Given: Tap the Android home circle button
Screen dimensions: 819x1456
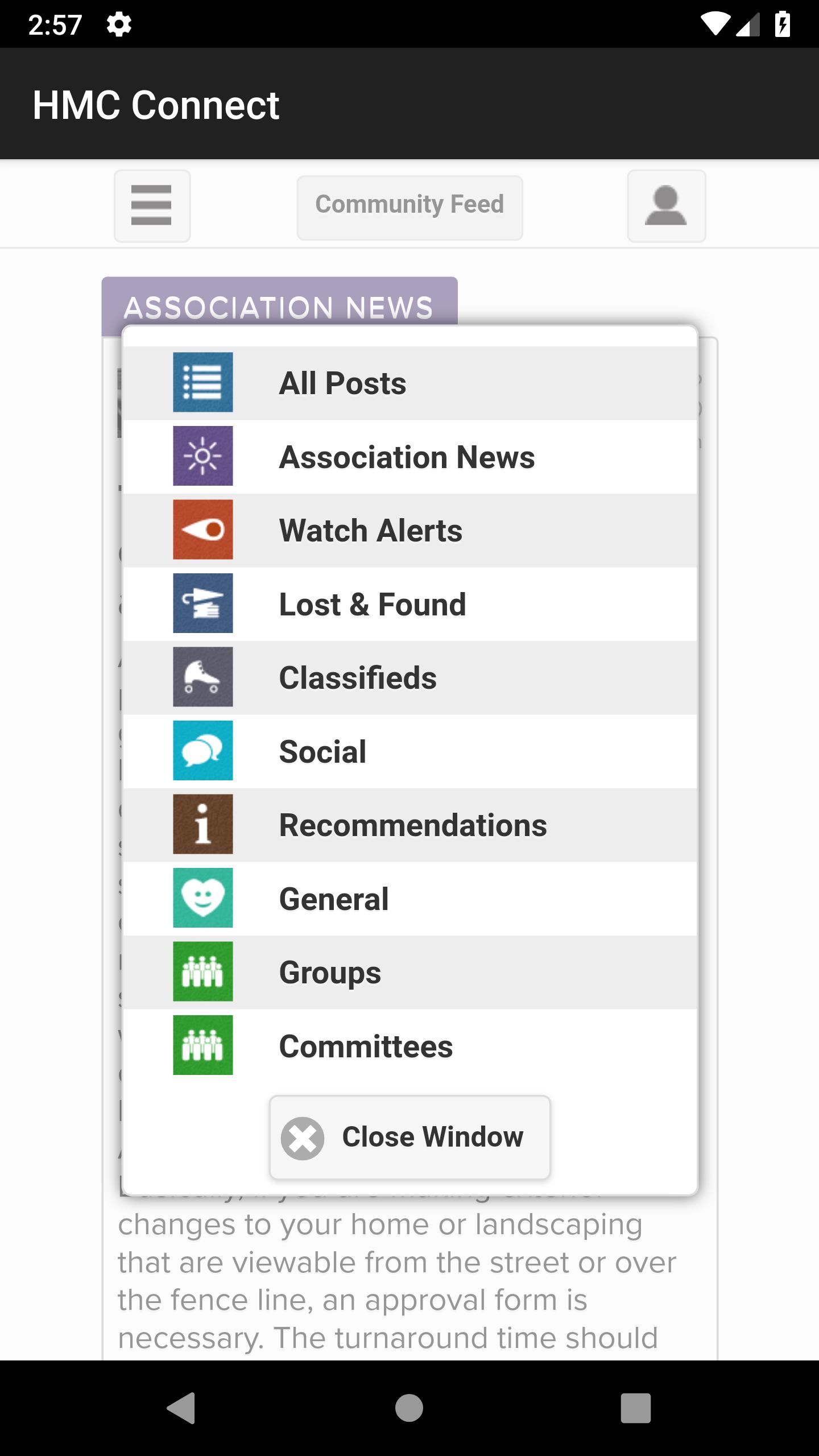Looking at the screenshot, I should 409,1408.
